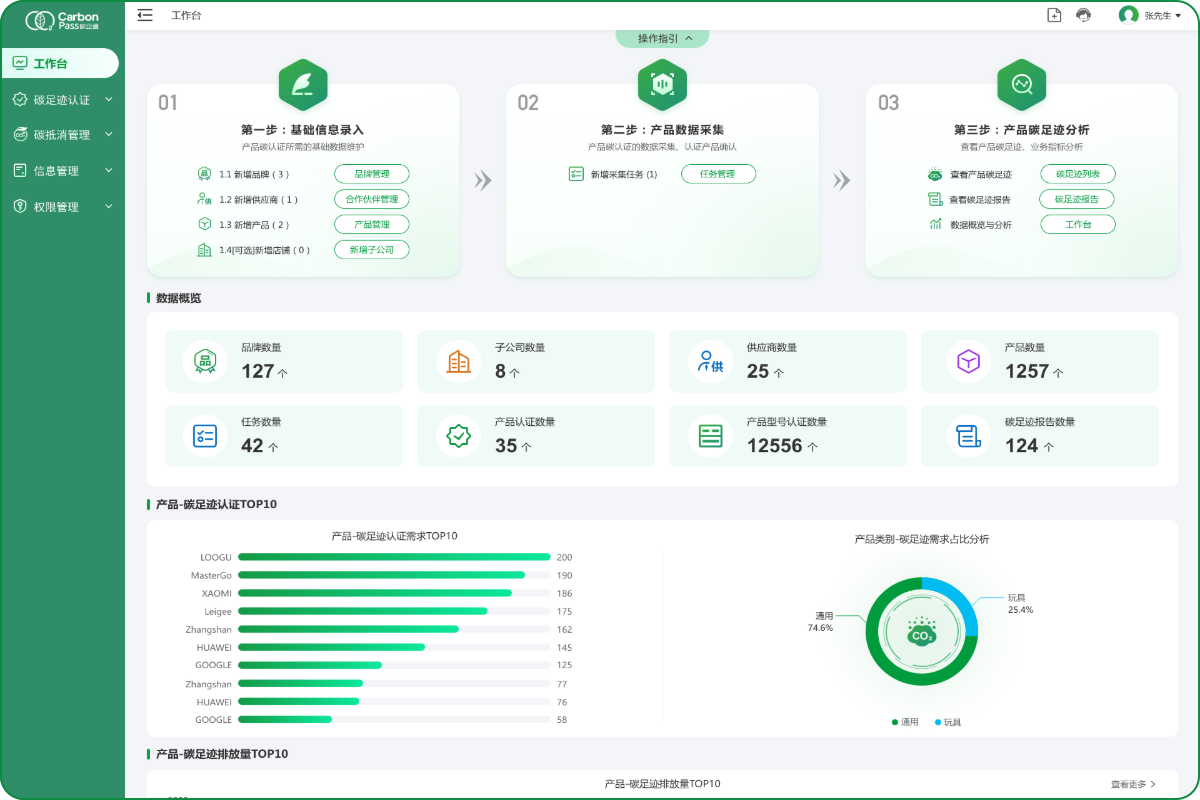Toggle the 玩具 legend item in pie chart
Screen dimensions: 1200x800
(x=947, y=722)
